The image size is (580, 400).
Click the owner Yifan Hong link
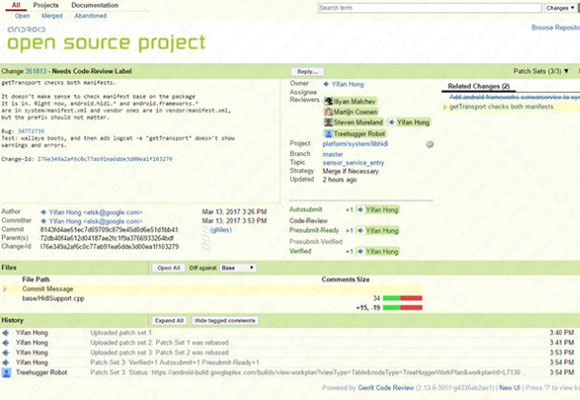[348, 84]
